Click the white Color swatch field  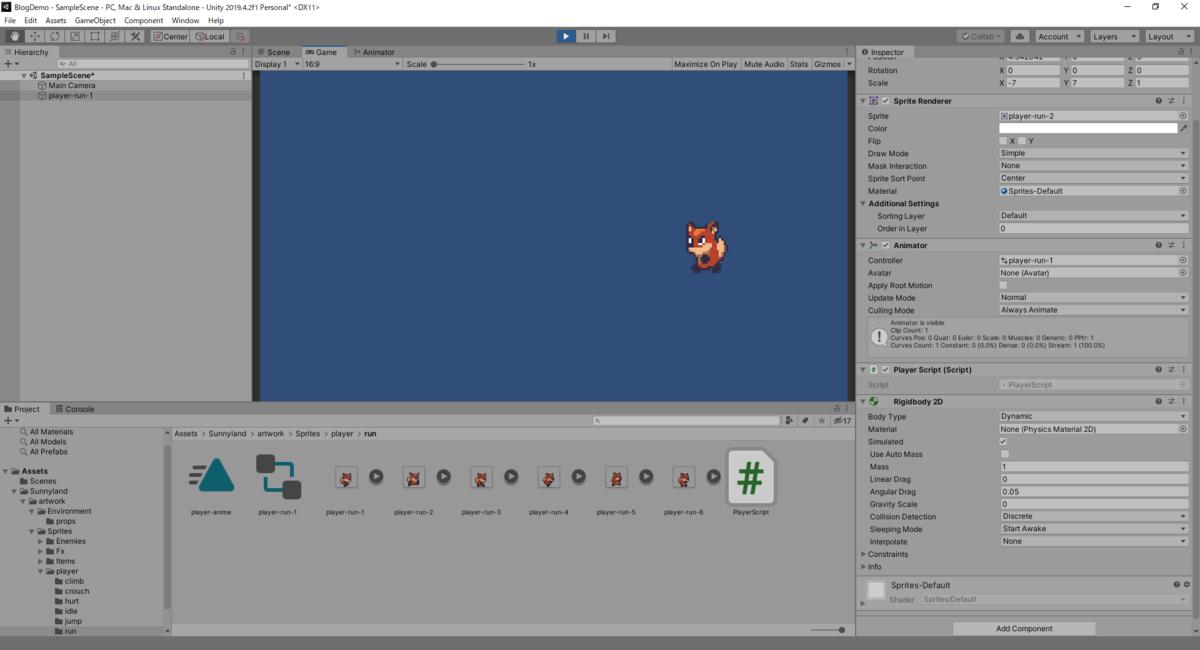1088,128
